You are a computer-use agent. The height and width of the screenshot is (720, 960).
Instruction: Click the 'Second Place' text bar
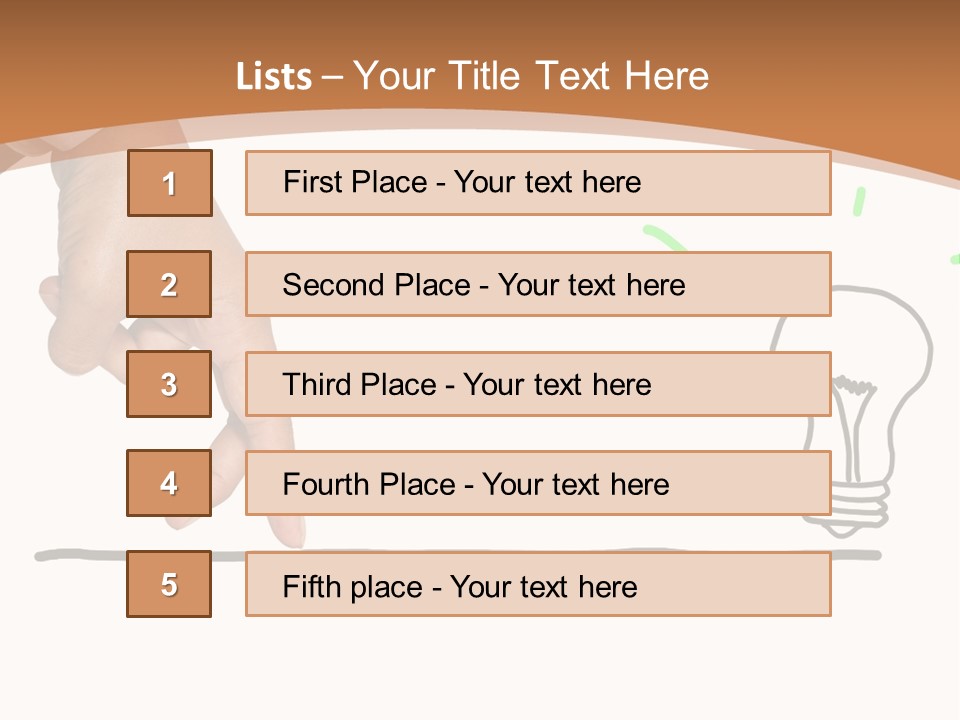pyautogui.click(x=538, y=284)
